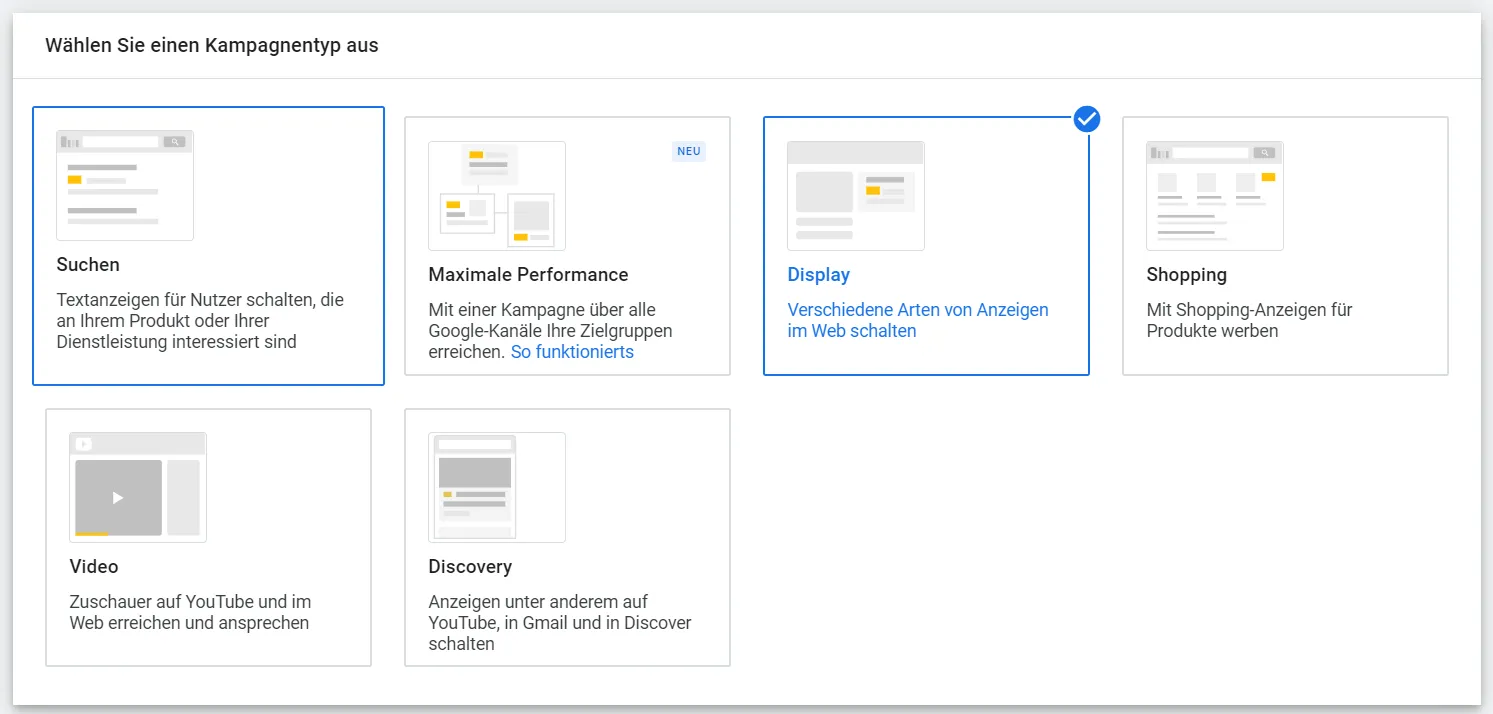Choose the Maximale Performance campaign illustration

pos(497,196)
